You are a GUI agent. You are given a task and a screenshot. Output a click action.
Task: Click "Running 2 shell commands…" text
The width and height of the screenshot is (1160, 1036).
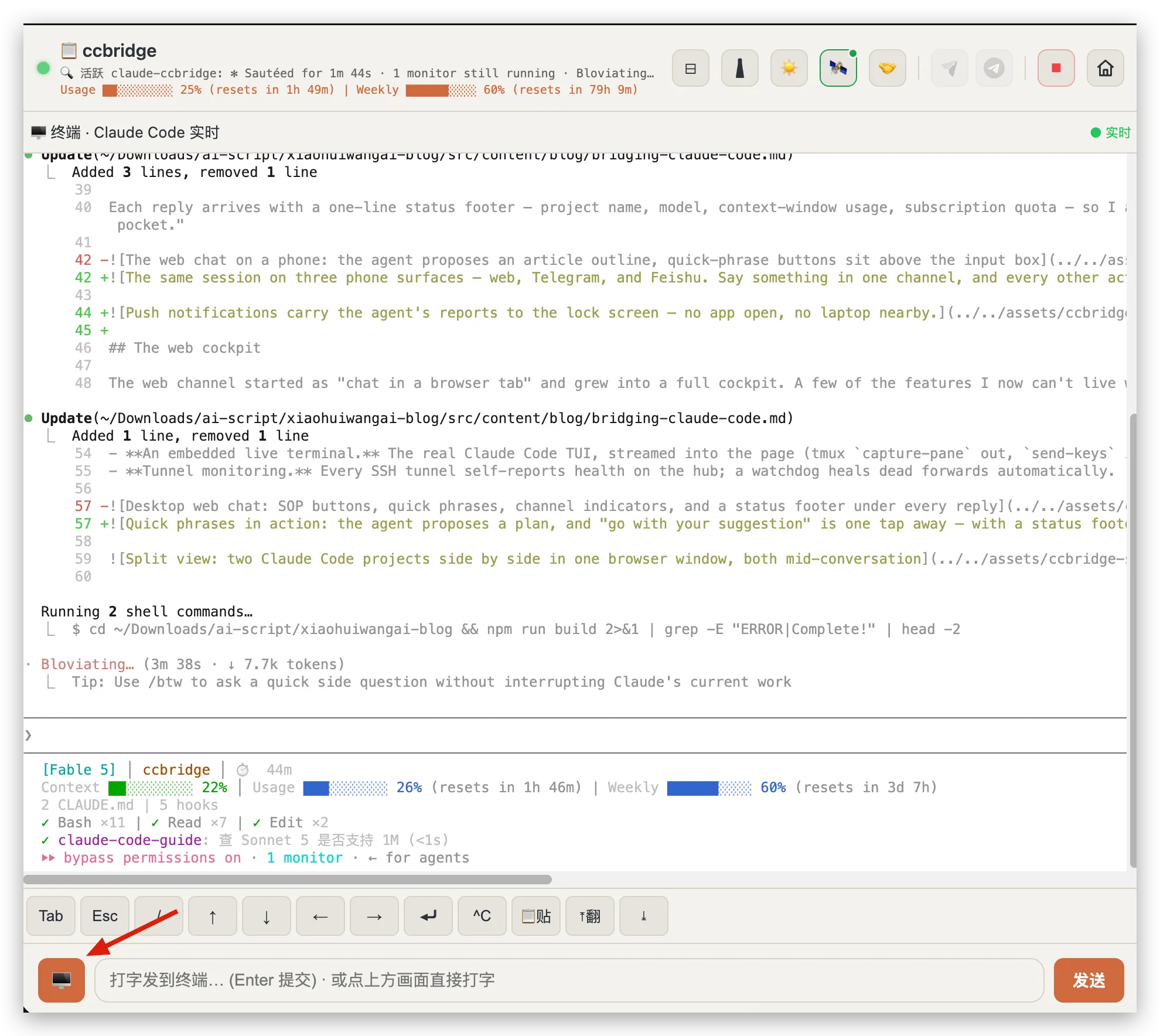pyautogui.click(x=147, y=612)
